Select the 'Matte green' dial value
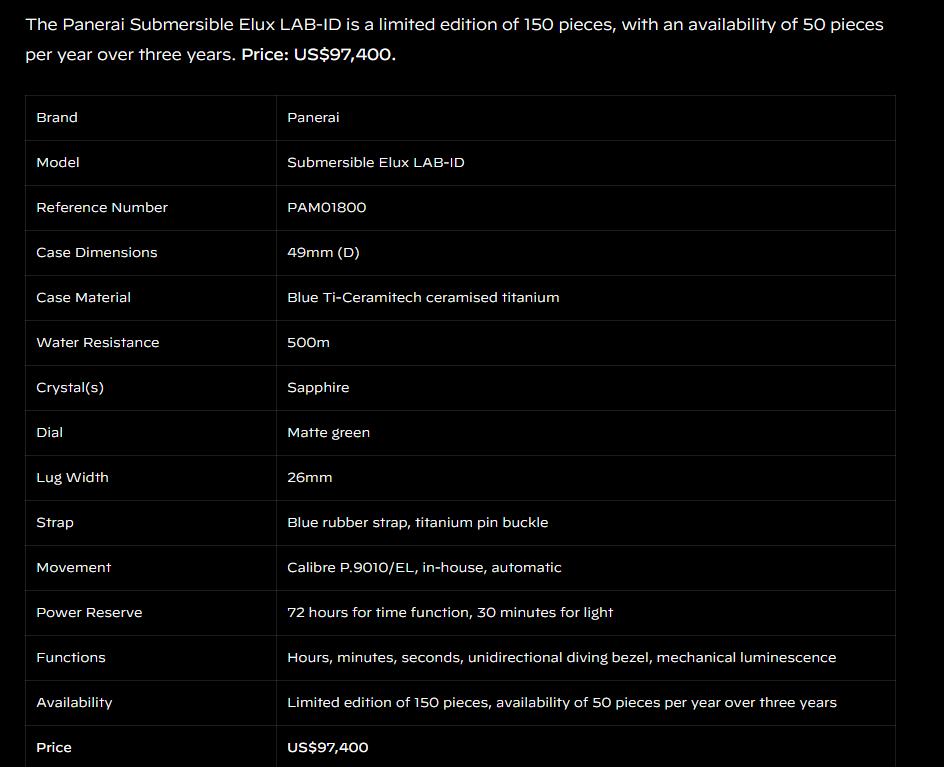This screenshot has height=767, width=944. 328,433
